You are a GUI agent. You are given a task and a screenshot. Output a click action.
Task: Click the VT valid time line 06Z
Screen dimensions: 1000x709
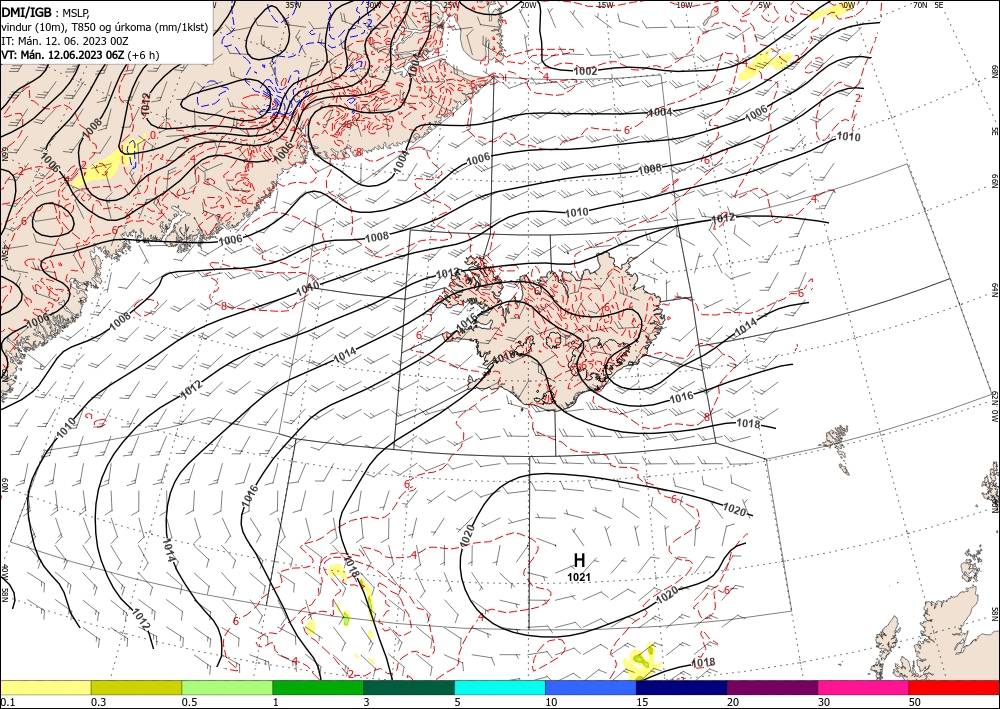tap(80, 55)
